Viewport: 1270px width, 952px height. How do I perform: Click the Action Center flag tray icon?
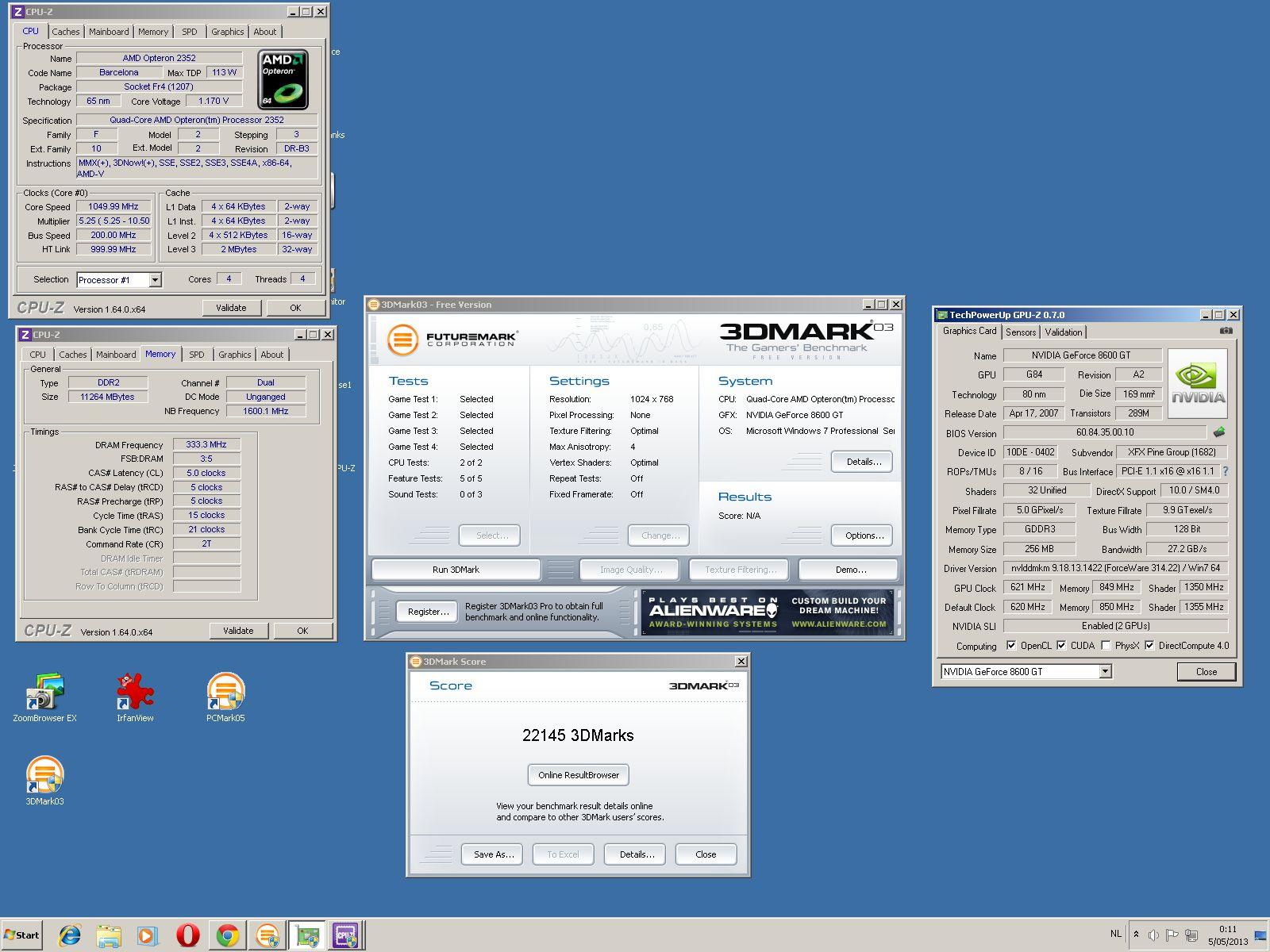[1172, 935]
